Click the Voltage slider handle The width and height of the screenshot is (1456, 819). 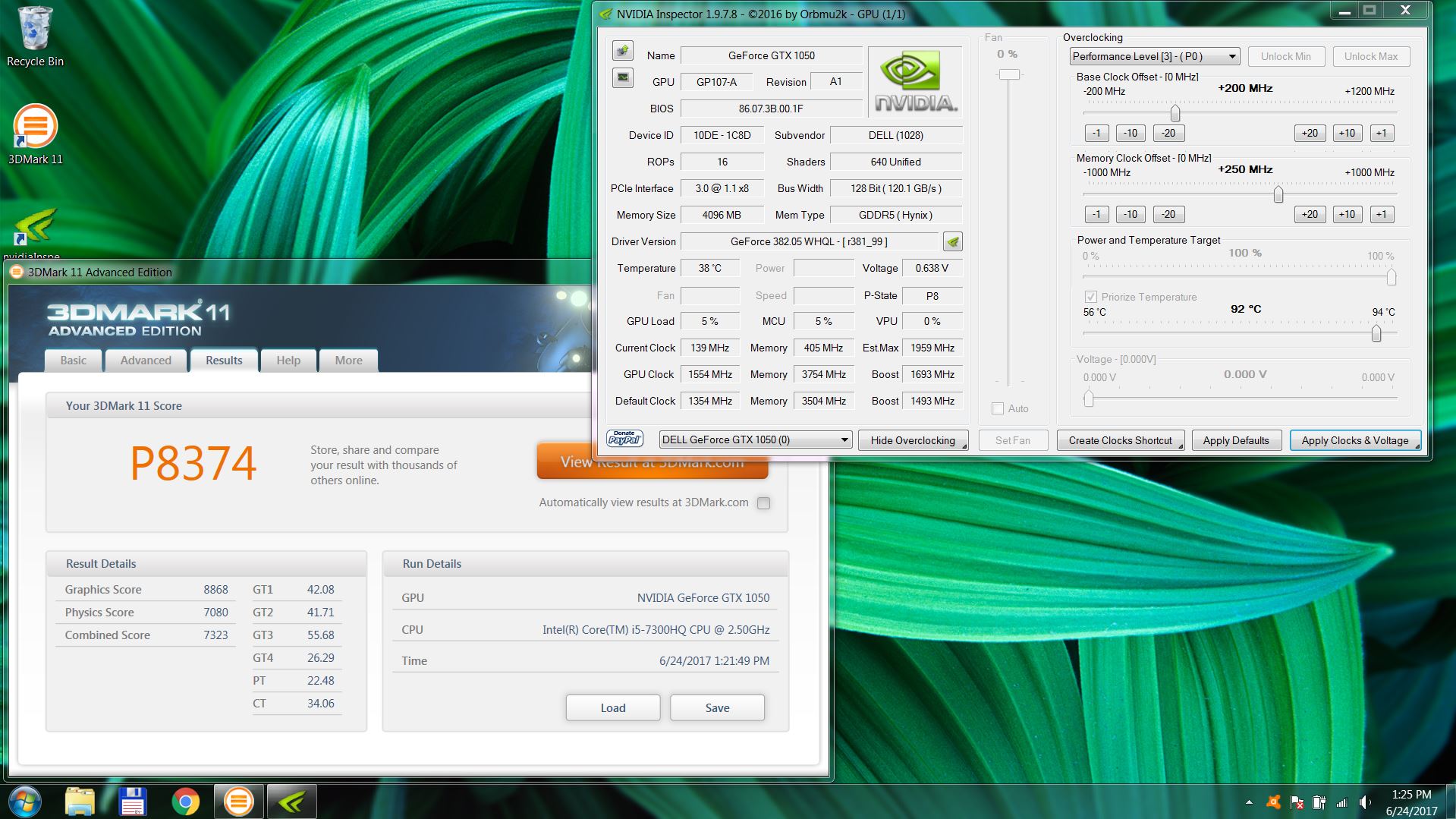coord(1089,398)
